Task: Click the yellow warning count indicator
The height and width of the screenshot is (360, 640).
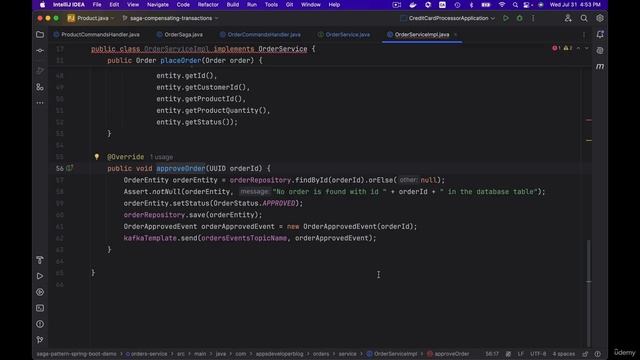Action: [568, 48]
